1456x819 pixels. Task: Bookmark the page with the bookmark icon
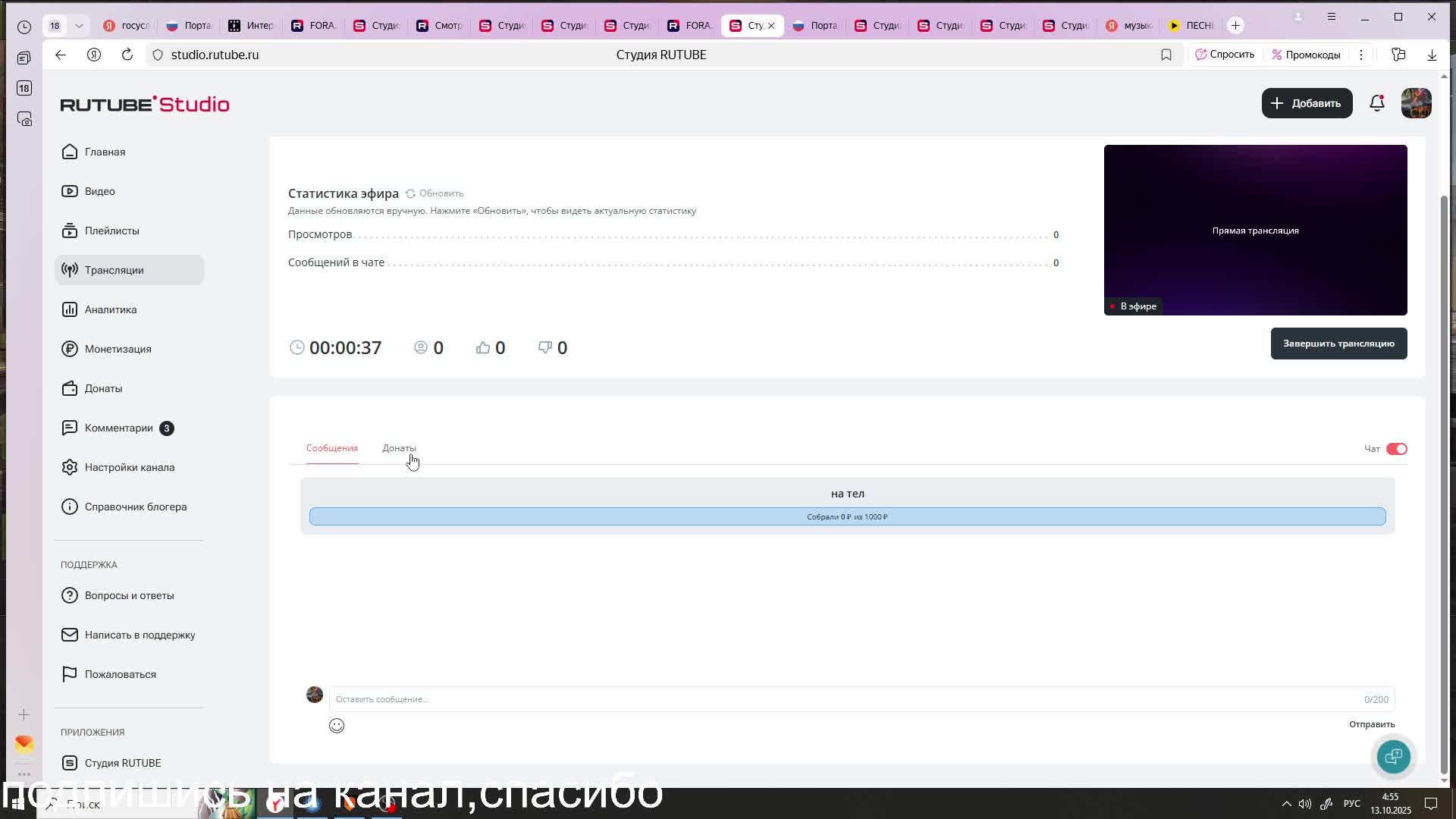(x=1166, y=55)
